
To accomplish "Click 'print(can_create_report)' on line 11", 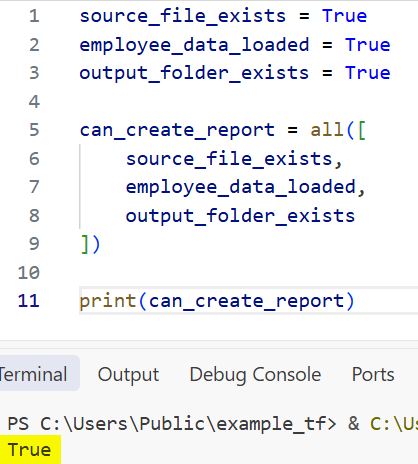I will point(217,301).
